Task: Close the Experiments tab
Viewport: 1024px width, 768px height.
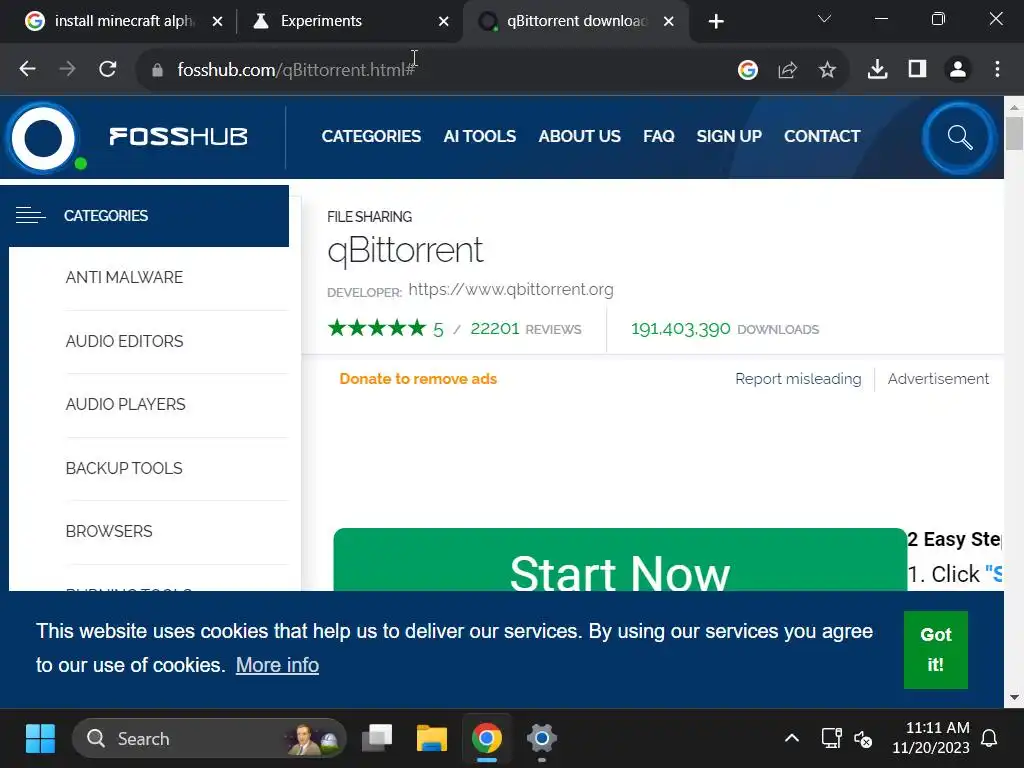Action: click(443, 22)
